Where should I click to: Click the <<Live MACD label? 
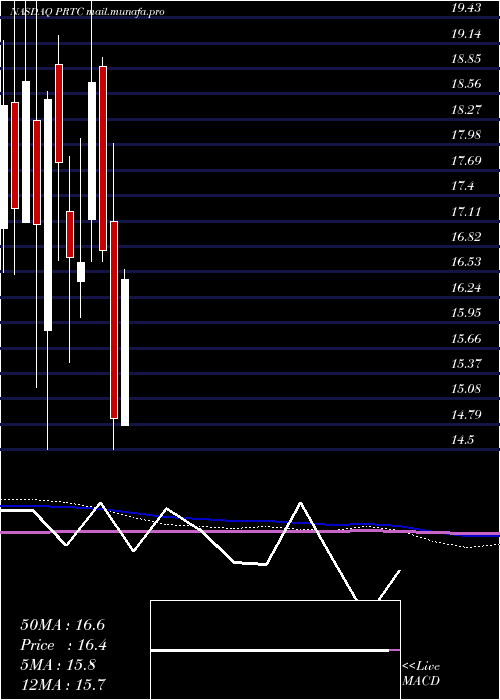point(421,673)
